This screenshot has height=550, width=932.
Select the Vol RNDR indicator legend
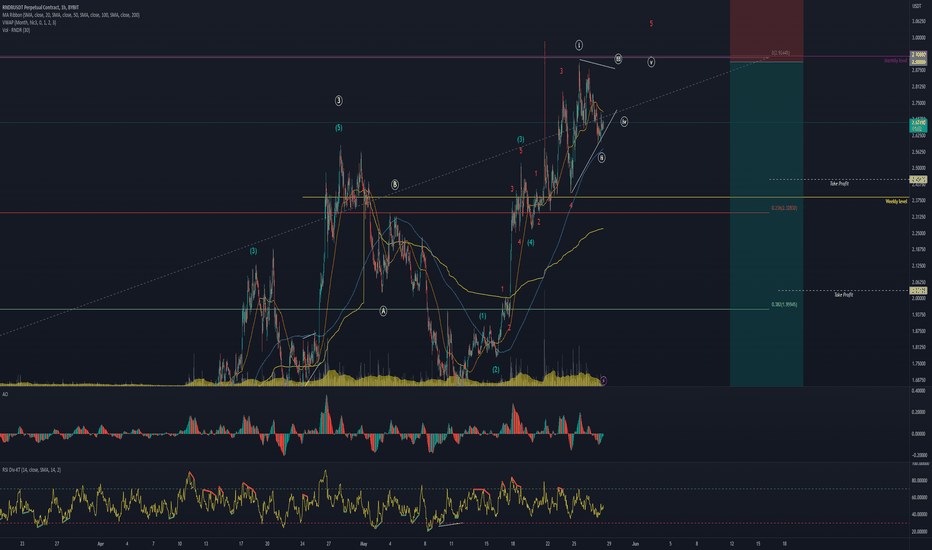pyautogui.click(x=16, y=30)
